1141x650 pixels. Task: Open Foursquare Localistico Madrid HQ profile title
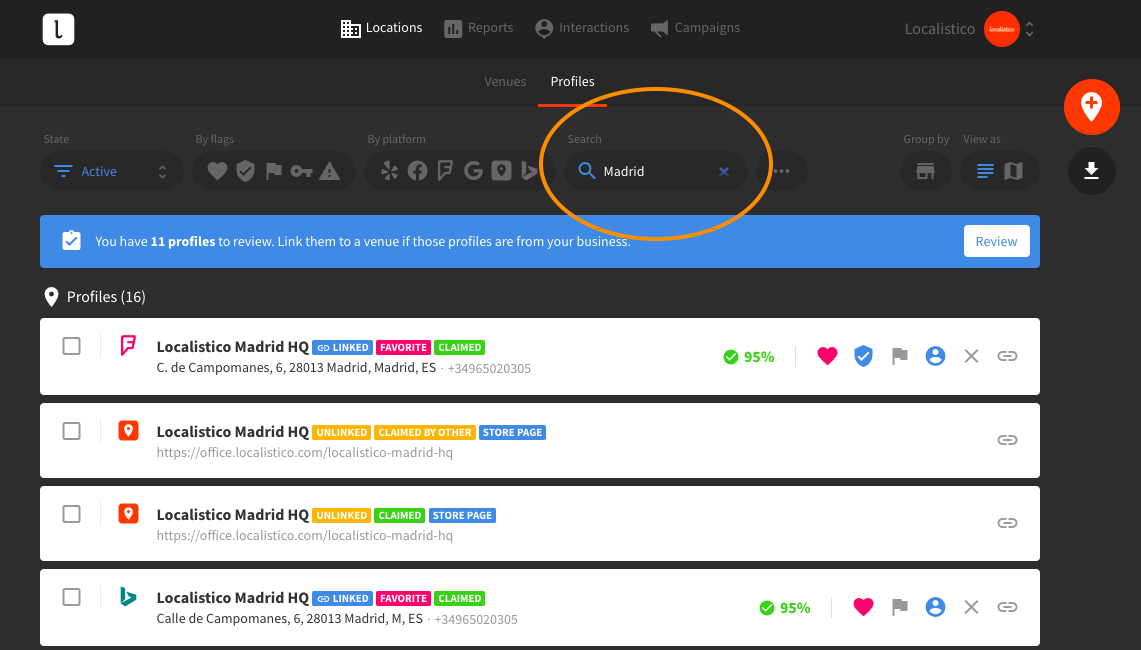coord(233,347)
